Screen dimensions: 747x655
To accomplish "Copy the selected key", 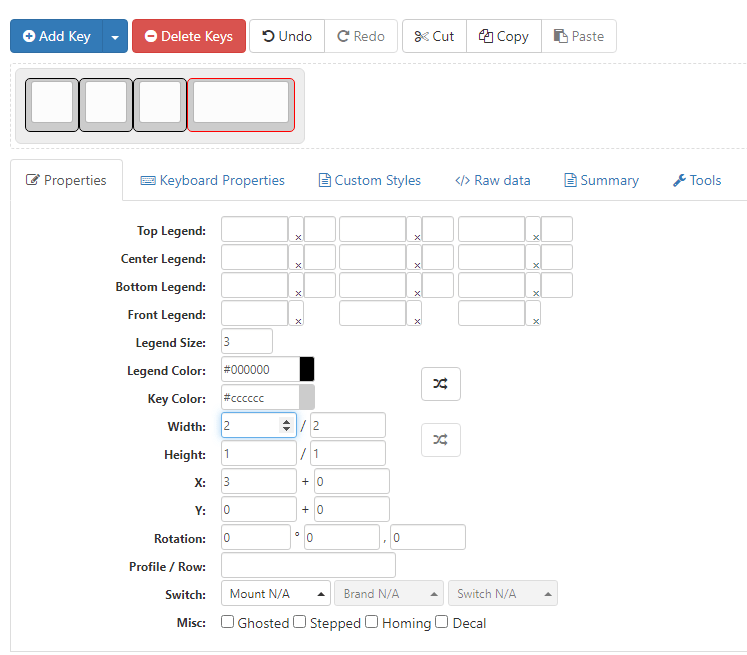I will pyautogui.click(x=504, y=36).
